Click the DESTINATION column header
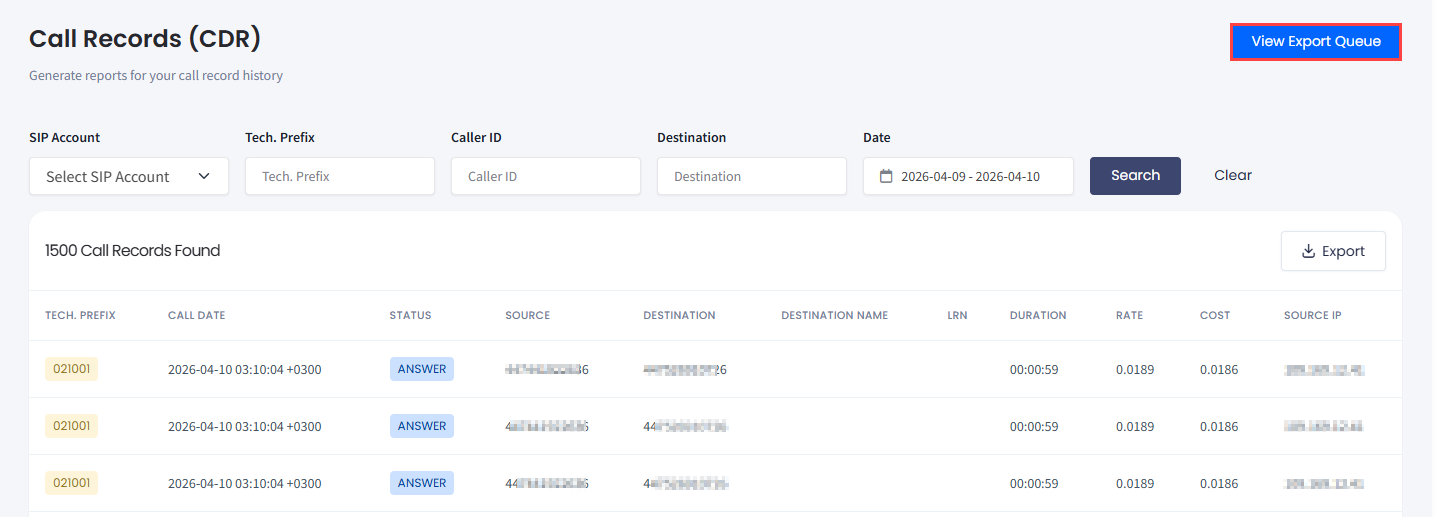1435x517 pixels. 679,315
